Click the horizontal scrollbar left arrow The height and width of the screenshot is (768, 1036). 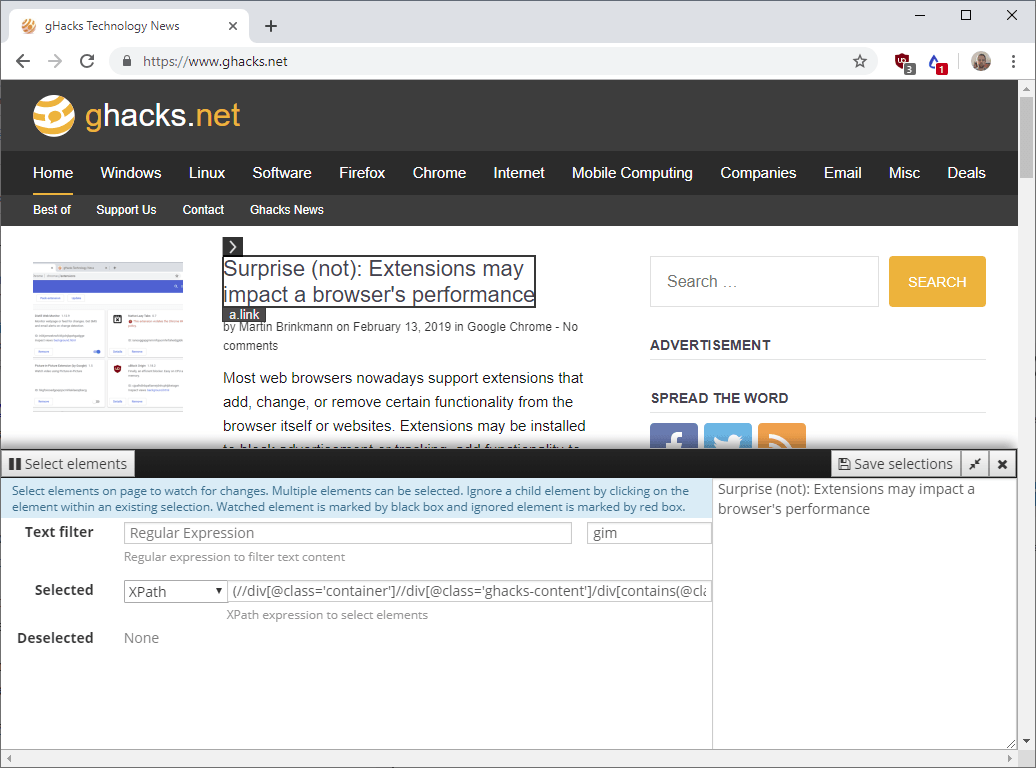[x=9, y=758]
